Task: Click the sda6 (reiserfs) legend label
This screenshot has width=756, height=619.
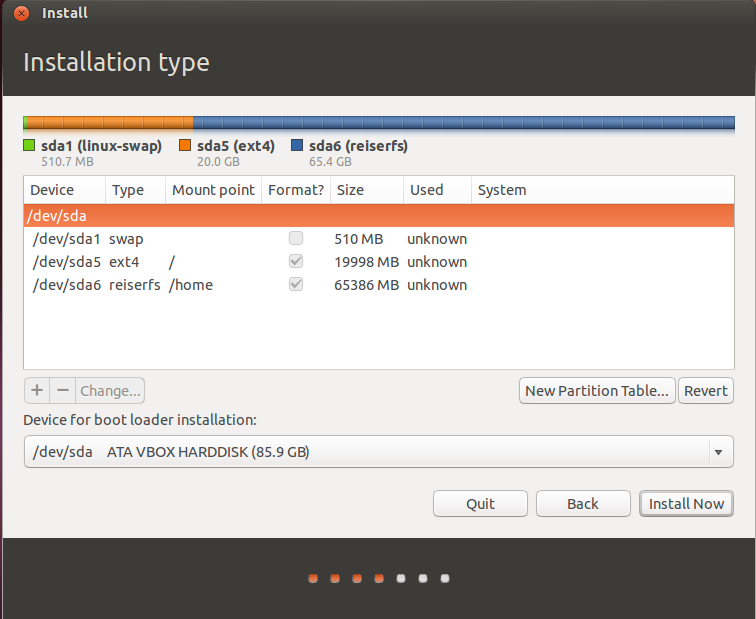Action: (358, 146)
